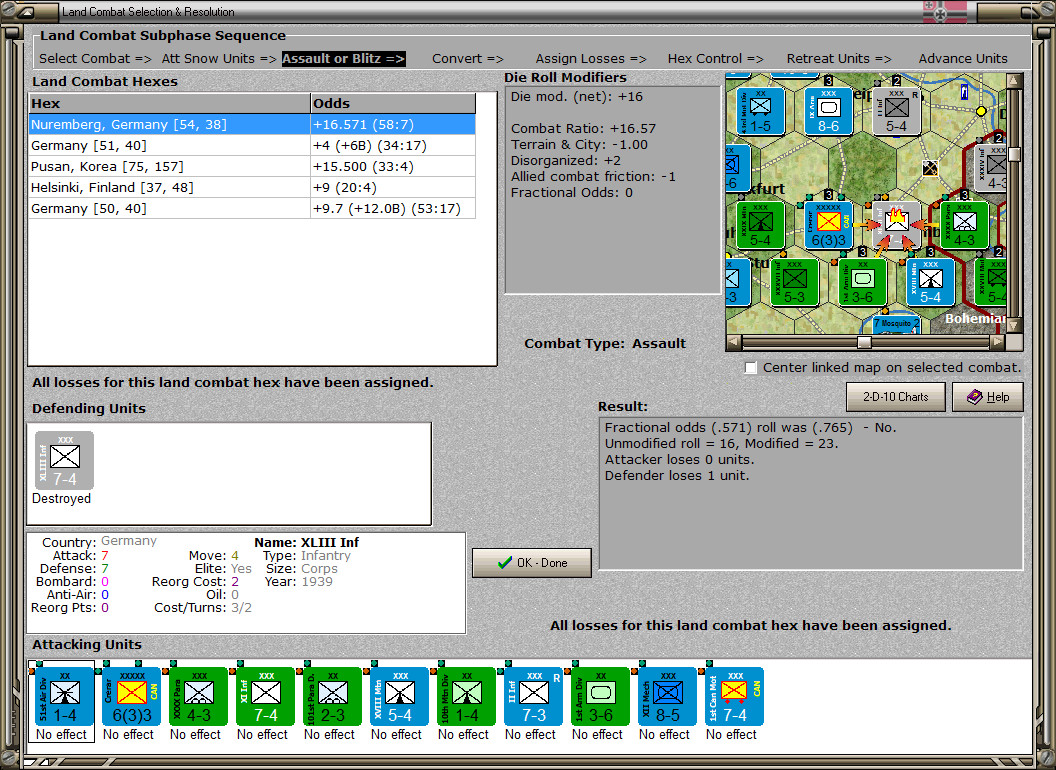Click the gray II Inf 5-4 unit on map
This screenshot has height=770, width=1056.
[896, 112]
